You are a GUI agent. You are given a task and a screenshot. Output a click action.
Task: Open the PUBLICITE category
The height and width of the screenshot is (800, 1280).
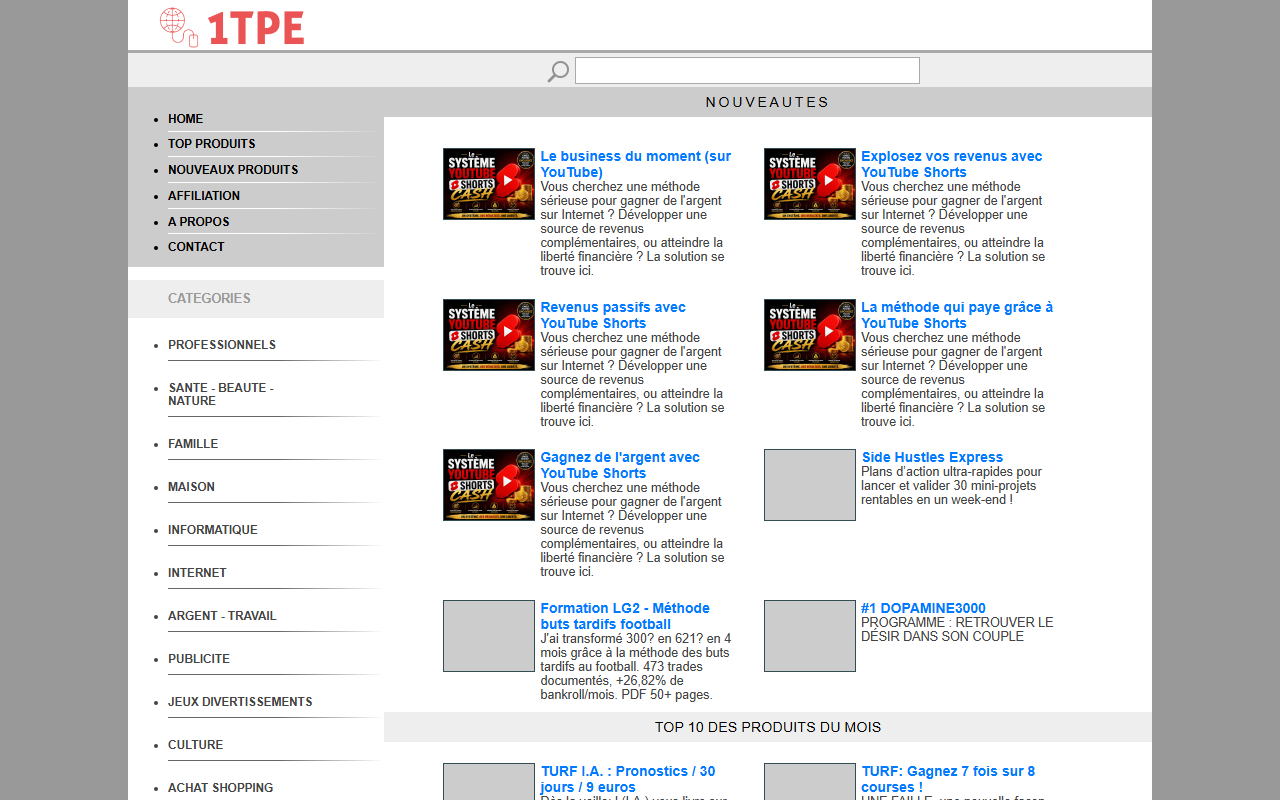(x=199, y=659)
